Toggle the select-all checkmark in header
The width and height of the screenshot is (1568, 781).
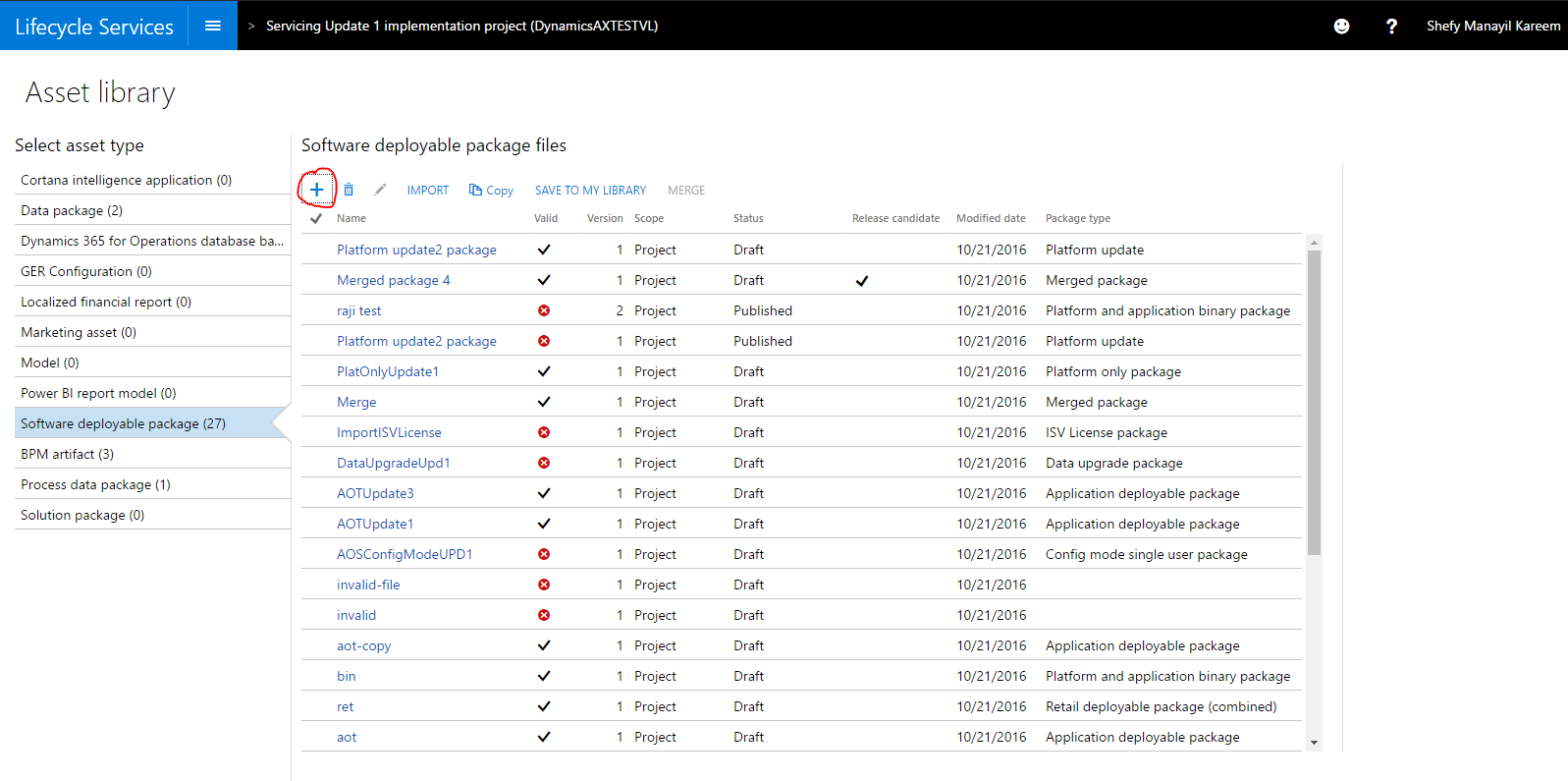tap(316, 218)
